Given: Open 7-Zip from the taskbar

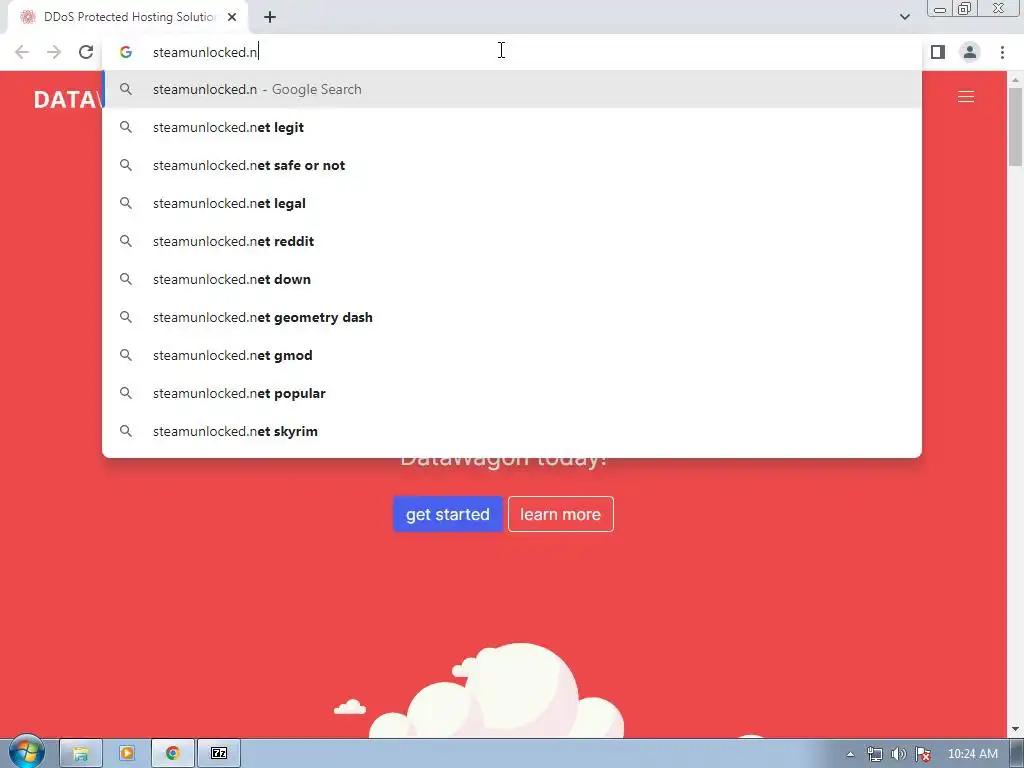Looking at the screenshot, I should [219, 754].
